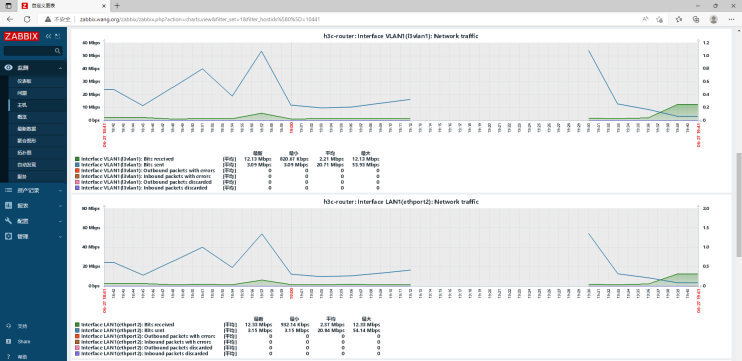Viewport: 742px width, 361px height.
Task: Open 拓扑图 in monitoring submenu
Action: coord(24,153)
